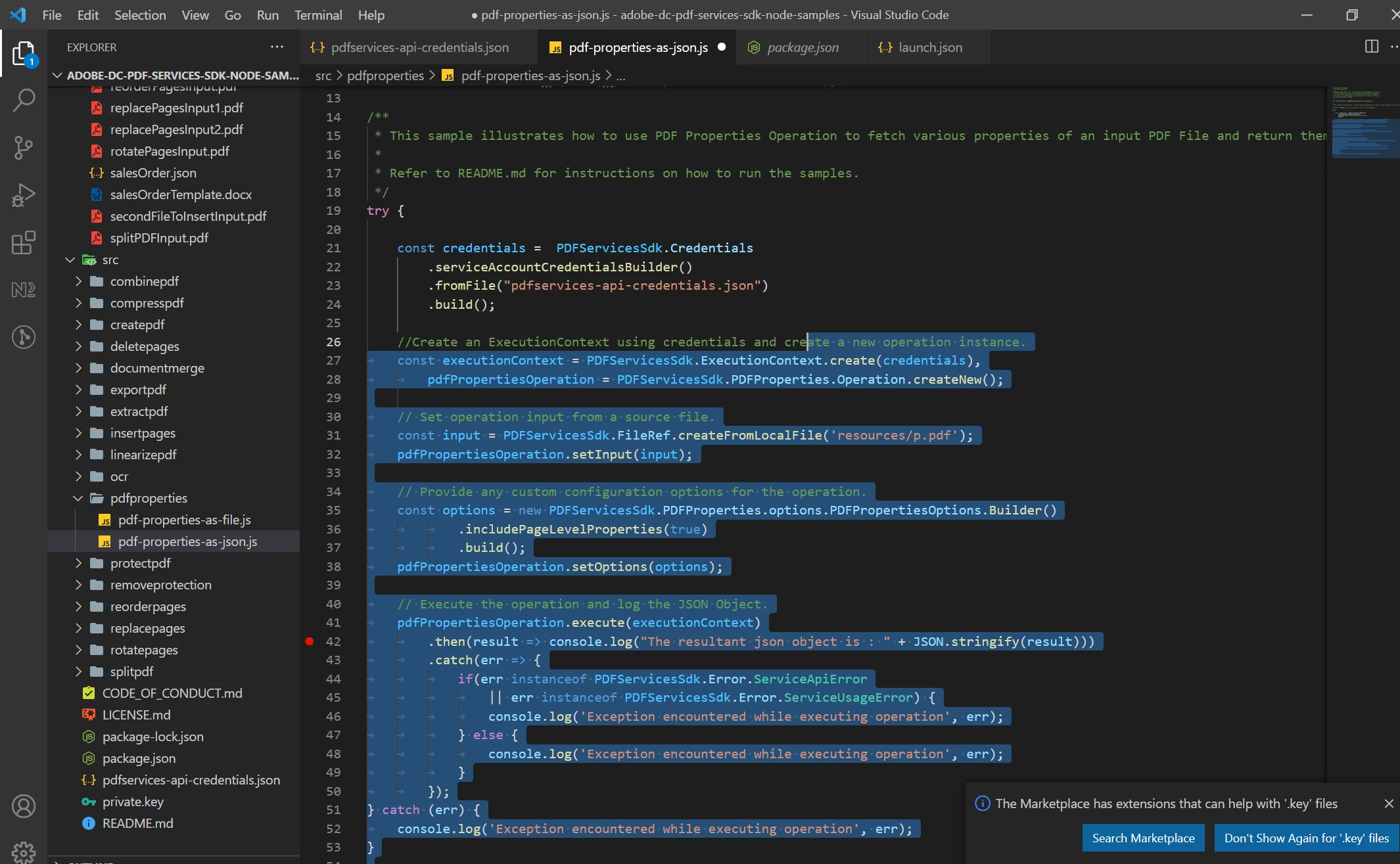Click the Manage gear icon
1400x864 pixels.
24,852
